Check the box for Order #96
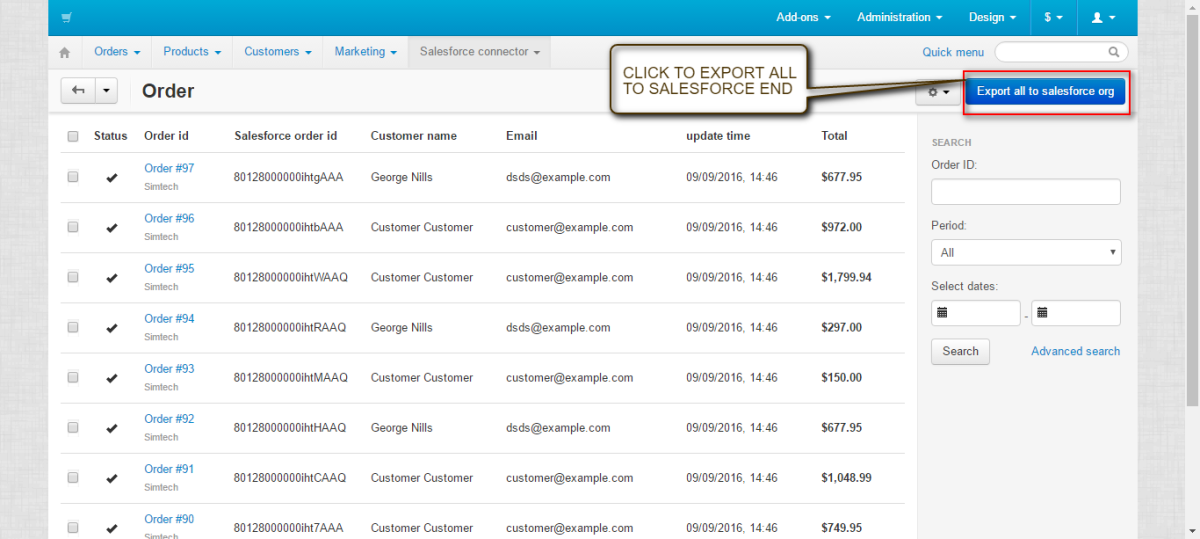 coord(73,227)
